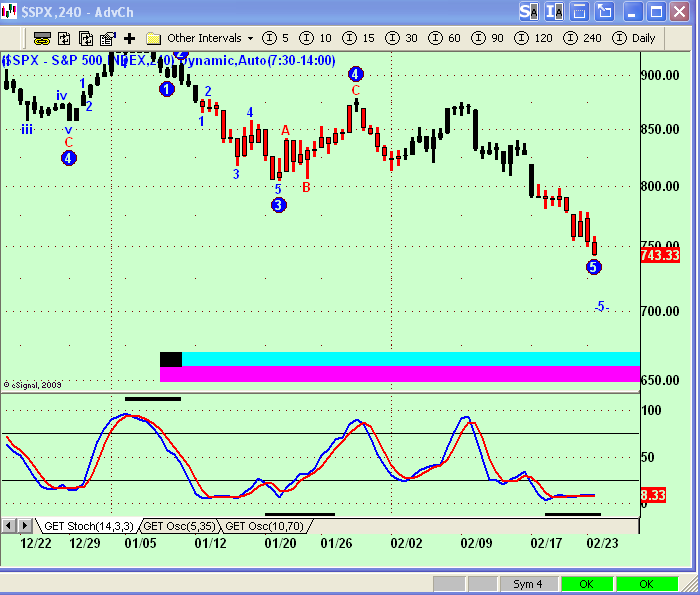Viewport: 700px width, 595px height.
Task: Switch chart to 240 minute interval
Action: 582,38
